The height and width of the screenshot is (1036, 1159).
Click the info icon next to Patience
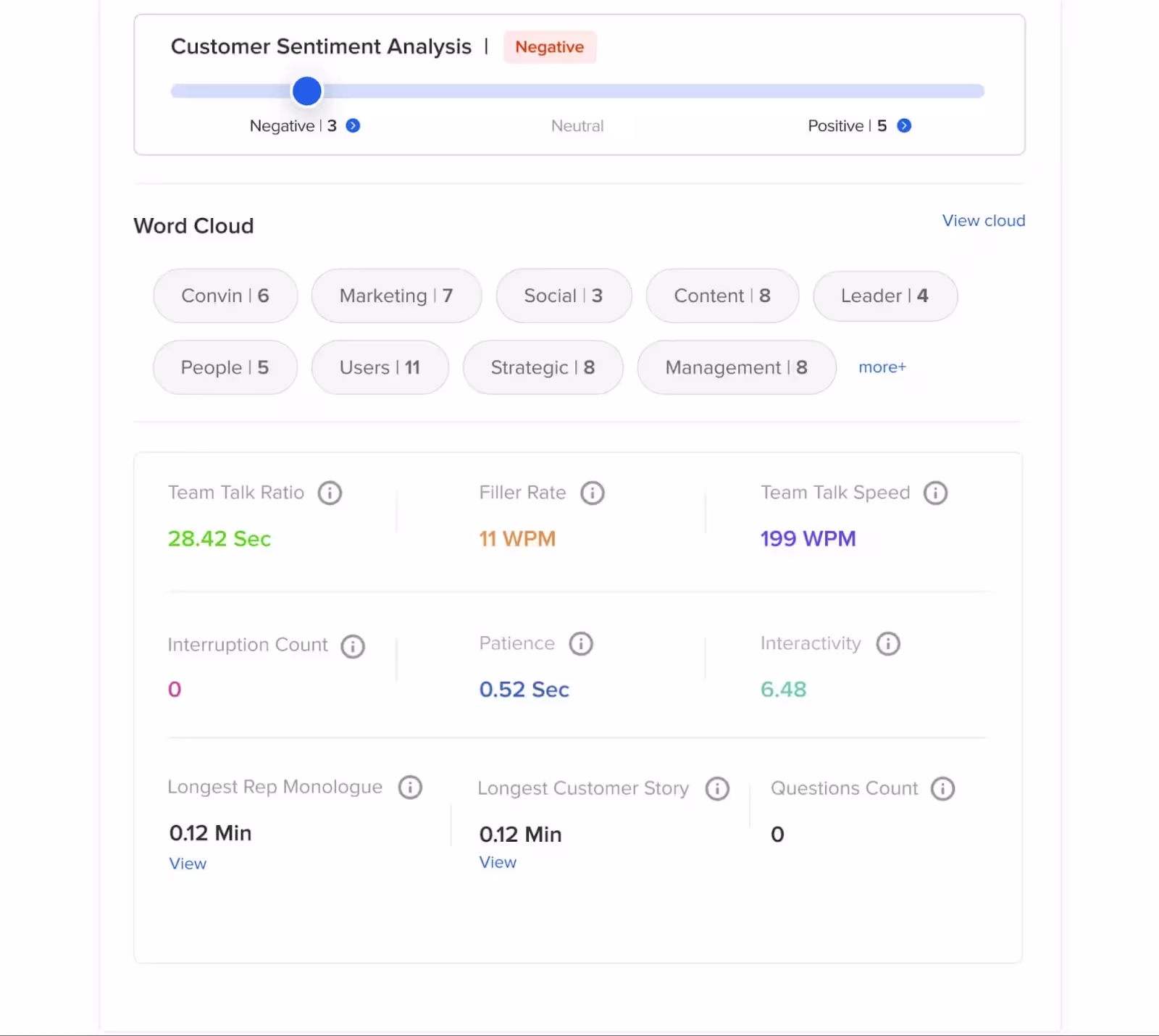tap(580, 643)
